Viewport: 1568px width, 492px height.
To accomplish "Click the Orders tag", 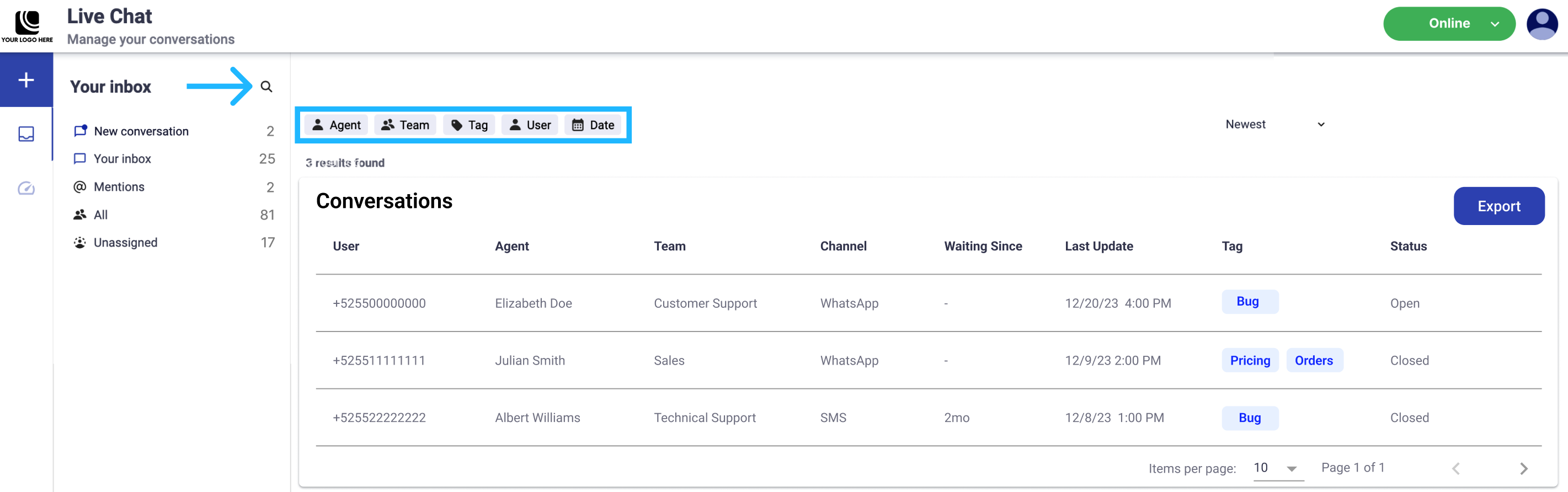I will pos(1314,360).
